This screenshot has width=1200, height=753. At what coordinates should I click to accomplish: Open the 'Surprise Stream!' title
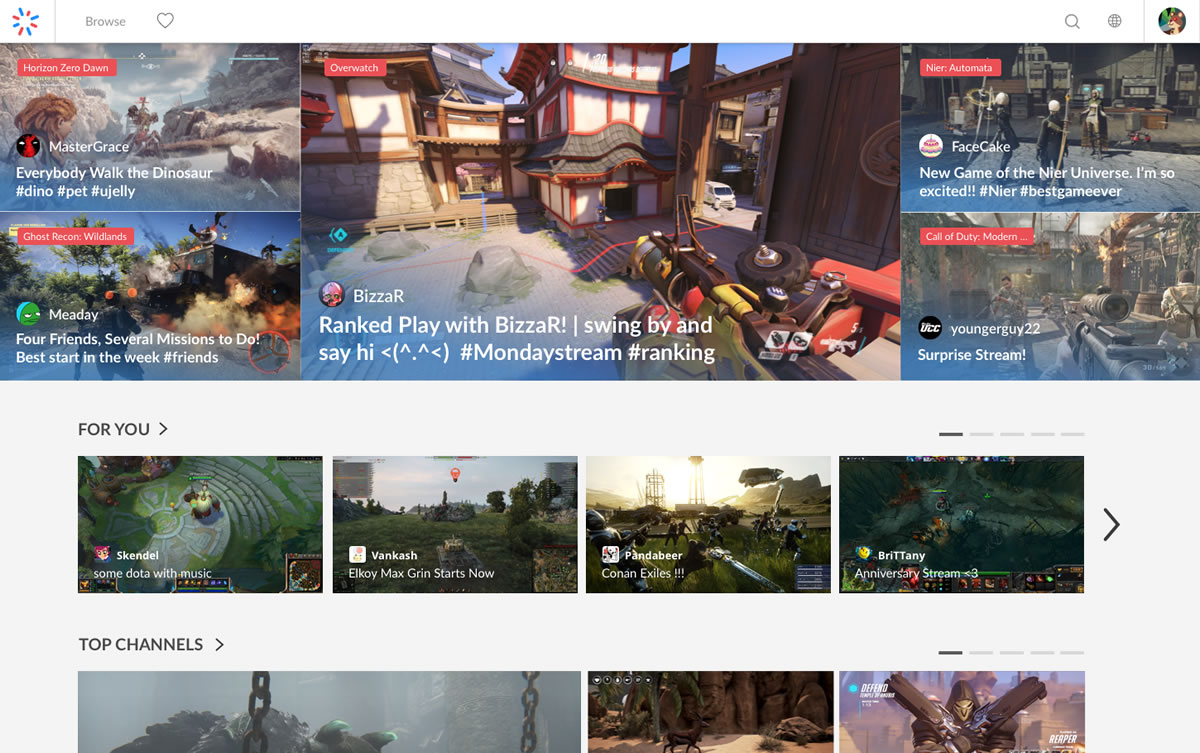(x=972, y=355)
